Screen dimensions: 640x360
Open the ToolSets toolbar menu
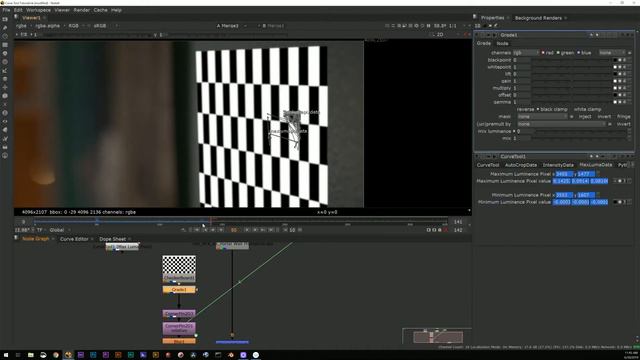[5, 138]
